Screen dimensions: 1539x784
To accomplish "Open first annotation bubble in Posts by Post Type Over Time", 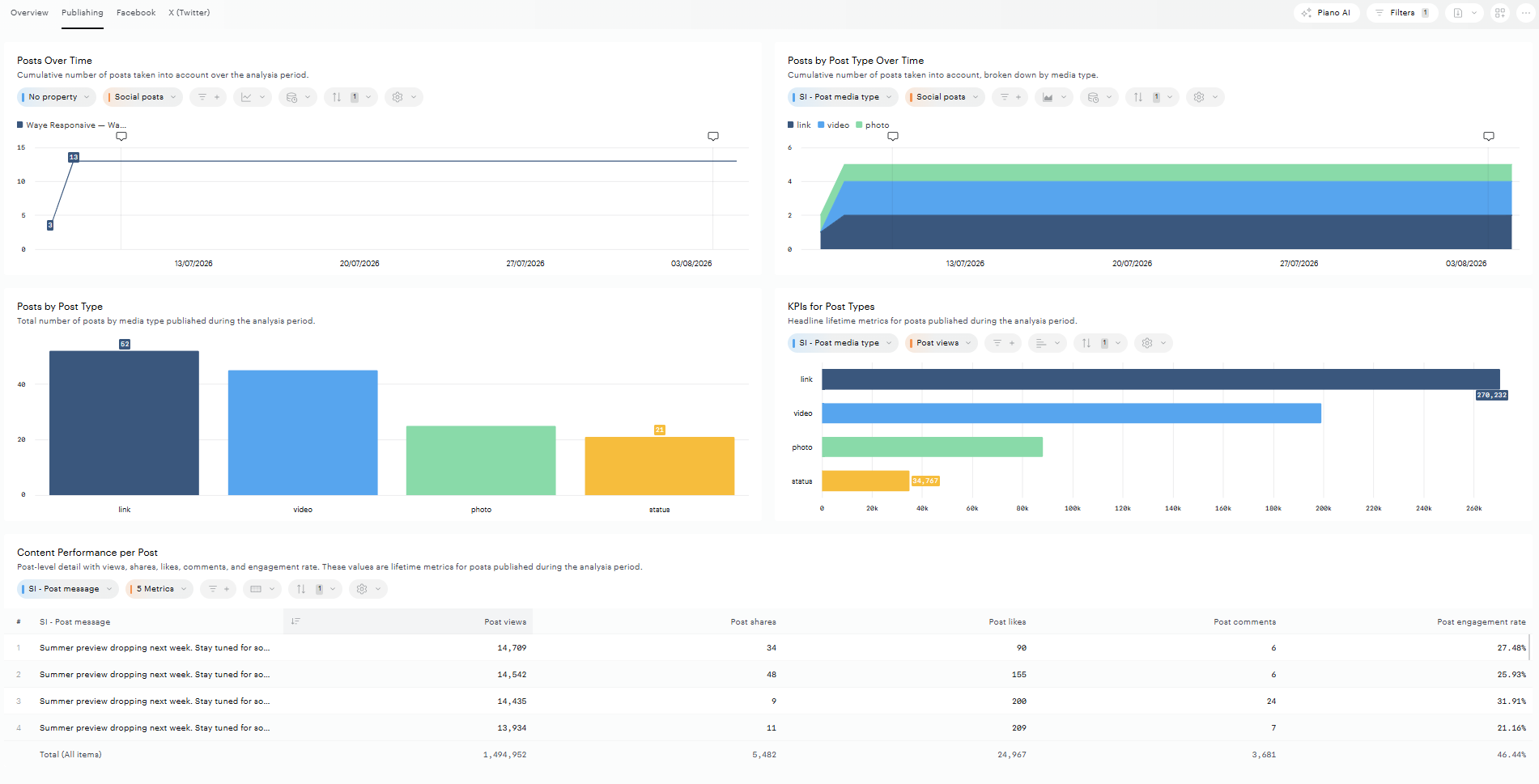I will 893,136.
